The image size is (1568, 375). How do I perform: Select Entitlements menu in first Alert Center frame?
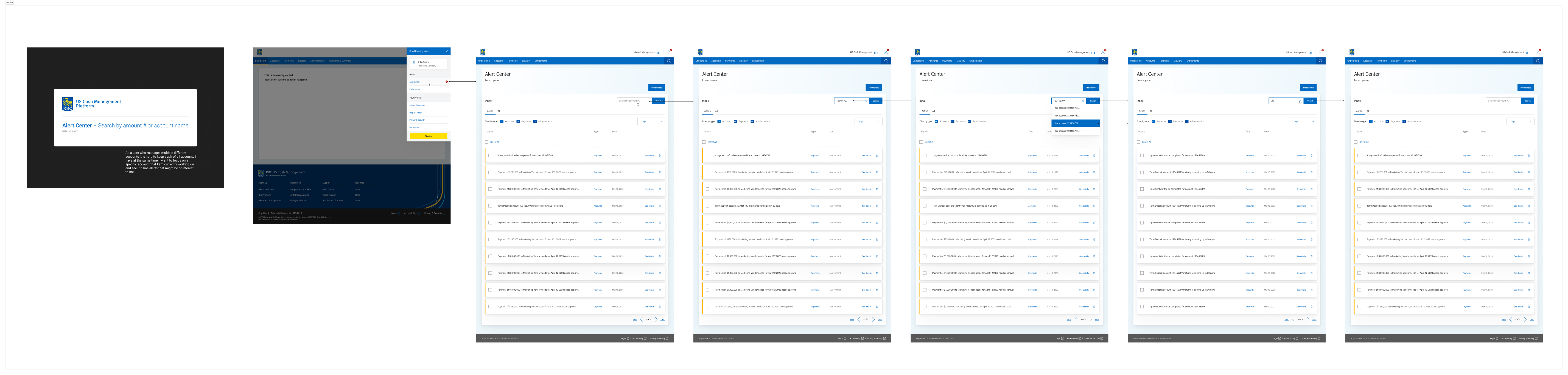point(541,61)
